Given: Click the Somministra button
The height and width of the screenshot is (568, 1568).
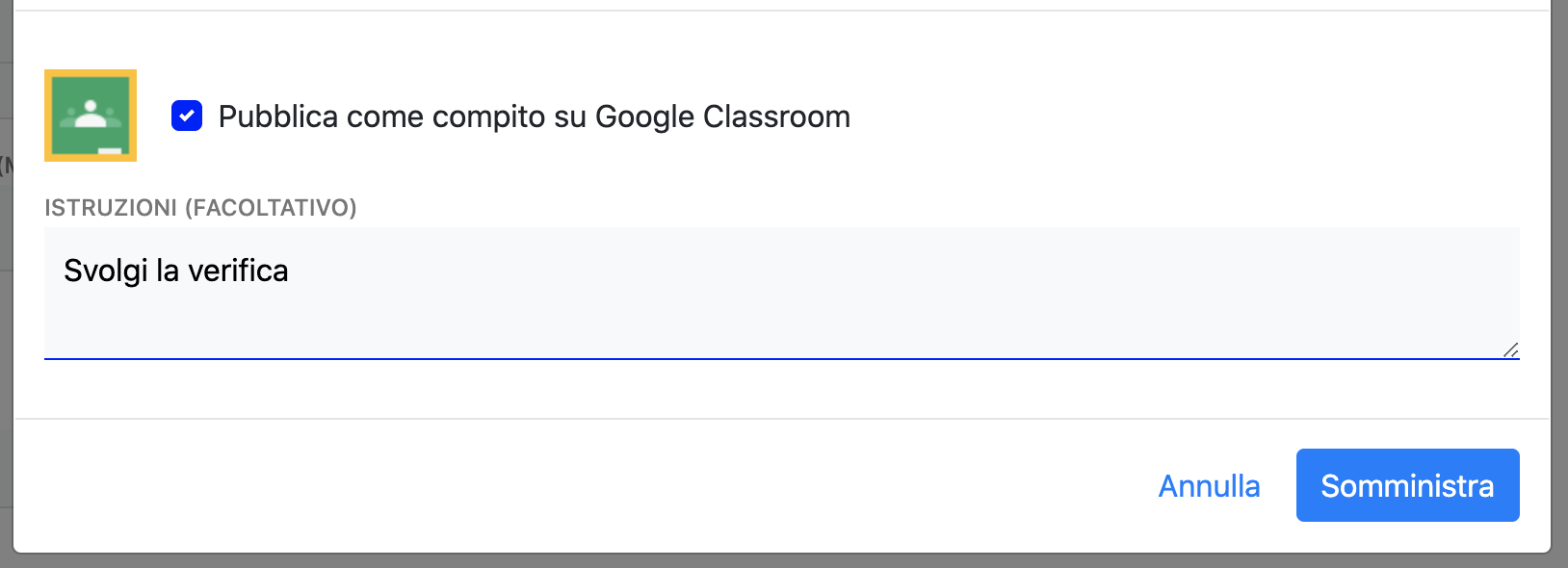Looking at the screenshot, I should click(1407, 485).
